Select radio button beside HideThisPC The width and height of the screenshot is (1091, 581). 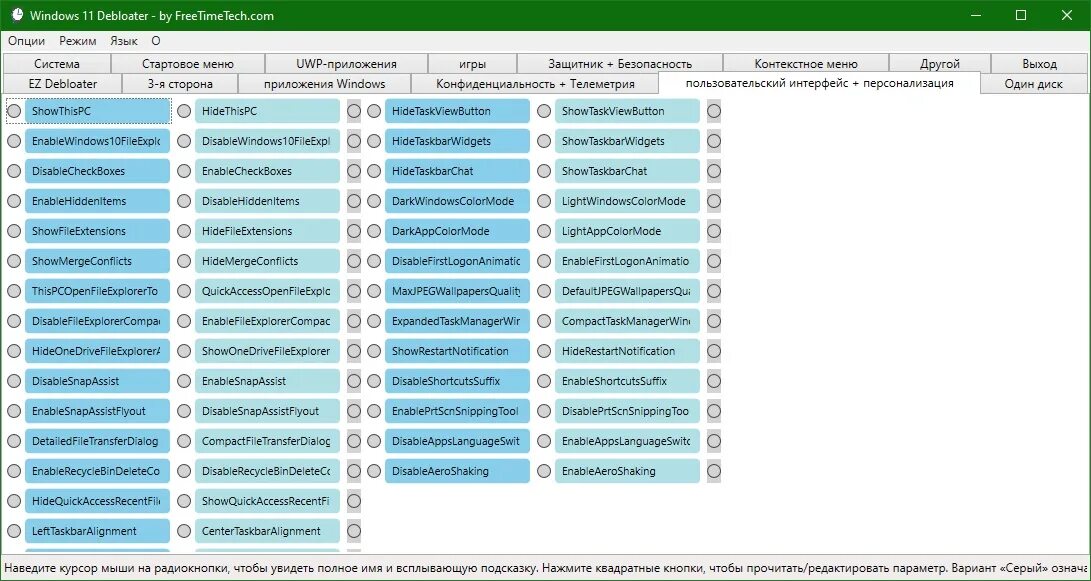click(183, 111)
